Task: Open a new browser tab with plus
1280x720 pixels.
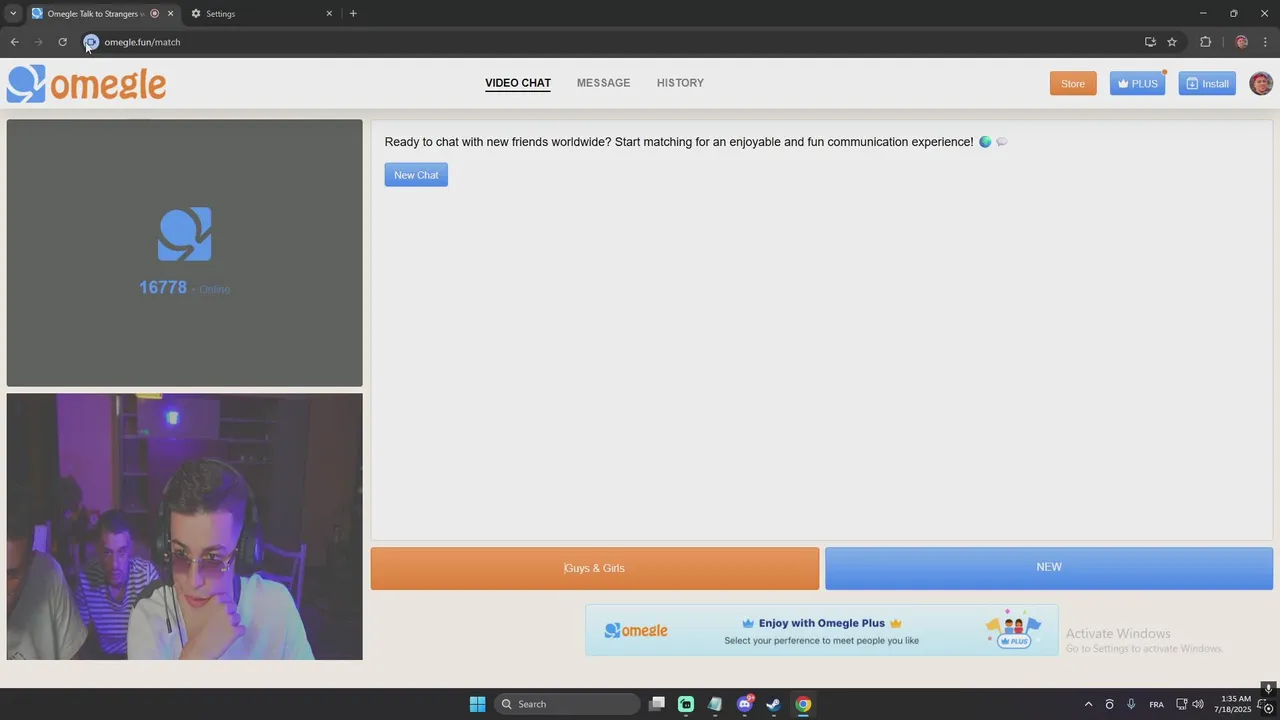Action: click(x=353, y=14)
